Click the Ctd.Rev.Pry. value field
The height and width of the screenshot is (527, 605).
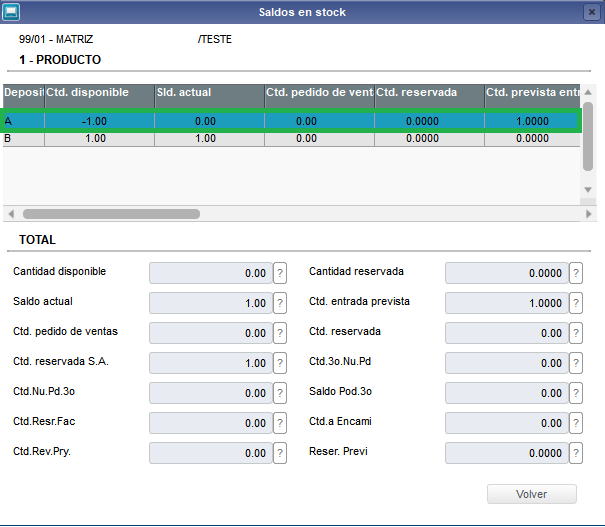click(x=211, y=453)
